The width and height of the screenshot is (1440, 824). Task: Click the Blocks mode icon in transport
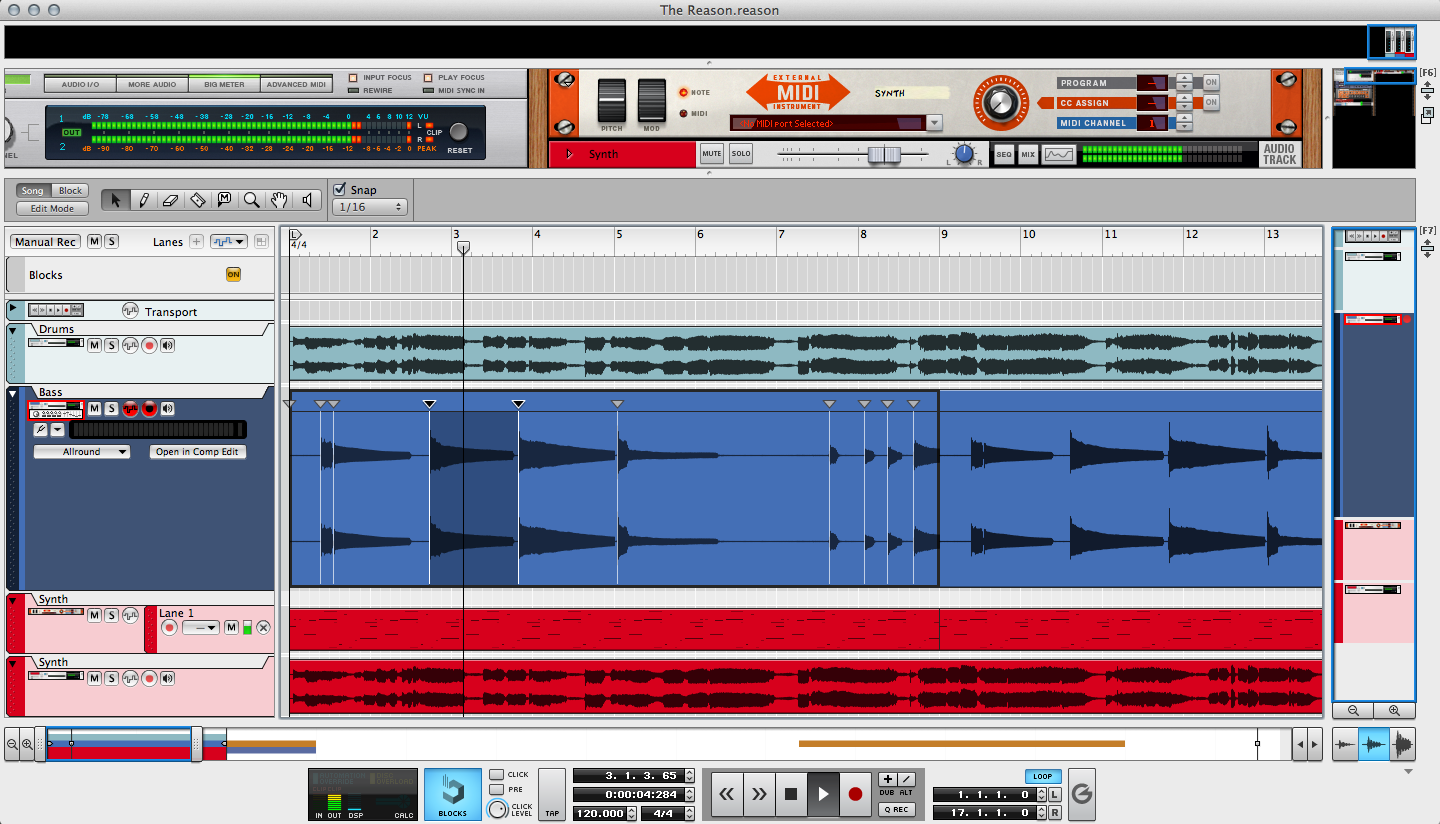pos(451,793)
